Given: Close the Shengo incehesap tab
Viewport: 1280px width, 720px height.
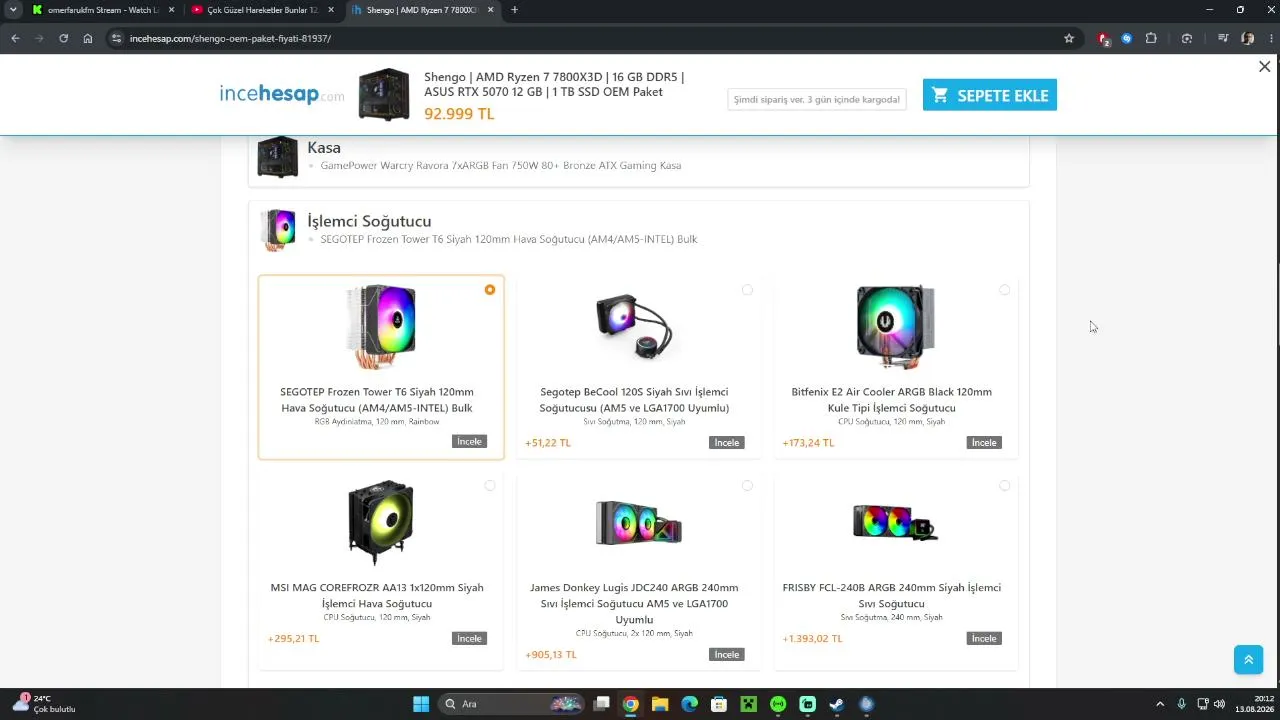Looking at the screenshot, I should (490, 10).
